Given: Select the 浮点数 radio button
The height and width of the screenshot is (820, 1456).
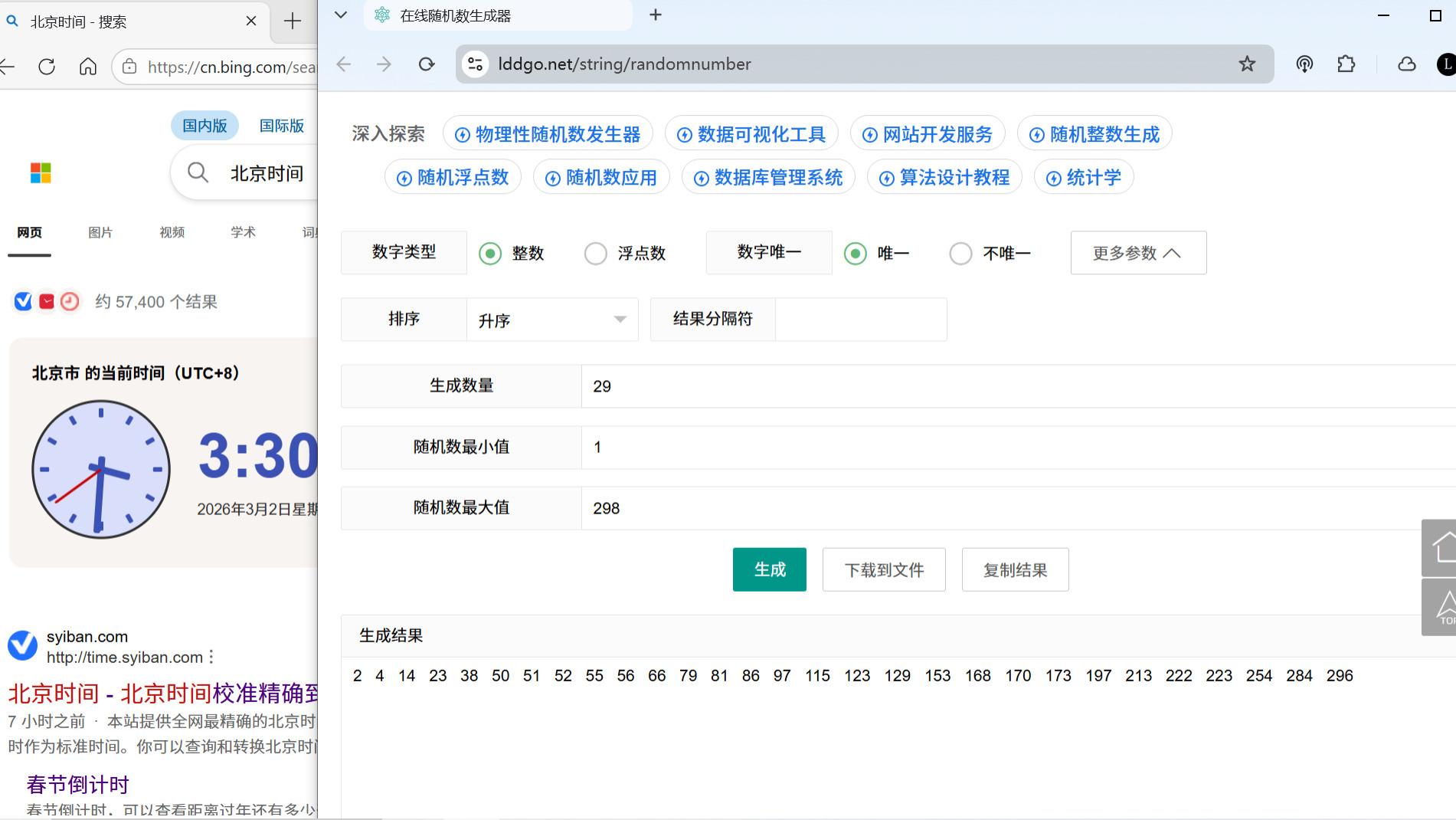Looking at the screenshot, I should pos(595,253).
